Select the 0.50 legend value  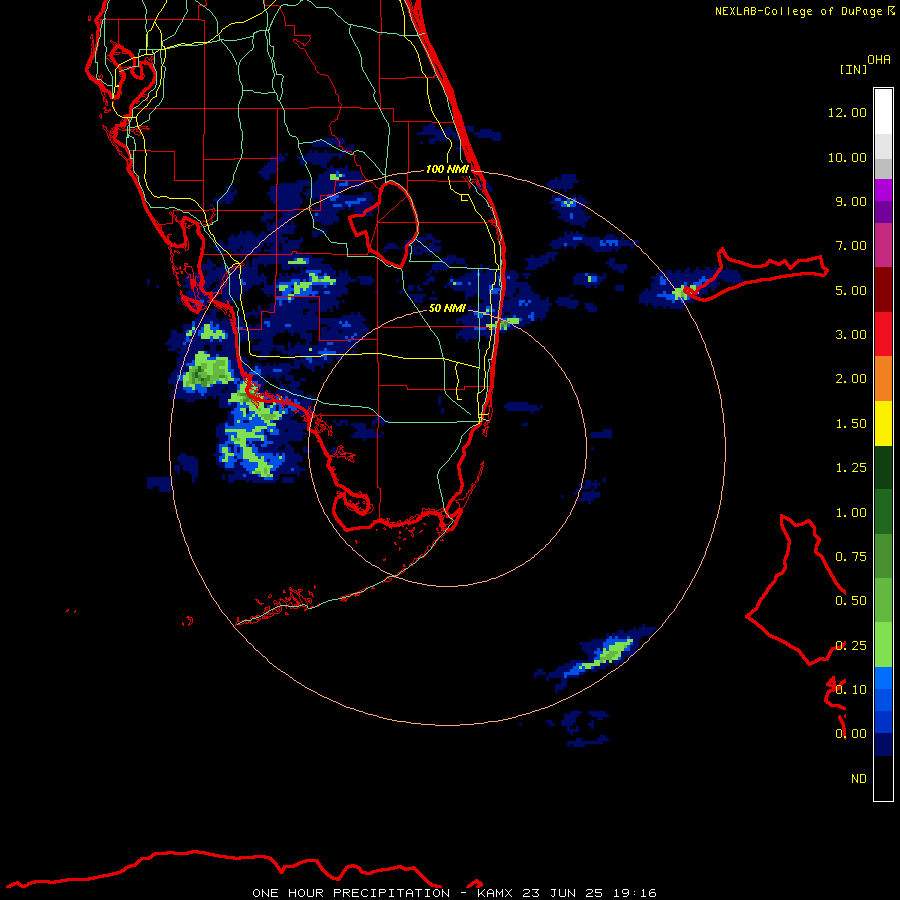pyautogui.click(x=851, y=601)
